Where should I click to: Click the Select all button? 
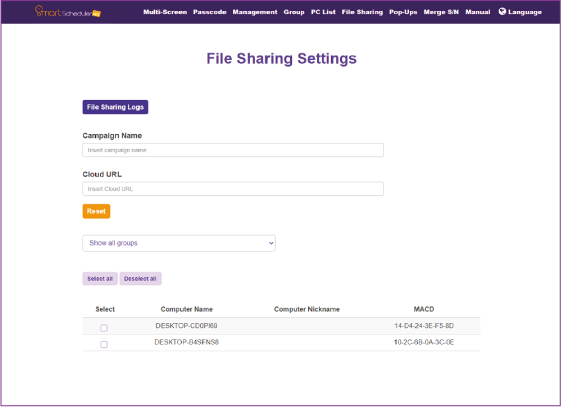pyautogui.click(x=100, y=279)
